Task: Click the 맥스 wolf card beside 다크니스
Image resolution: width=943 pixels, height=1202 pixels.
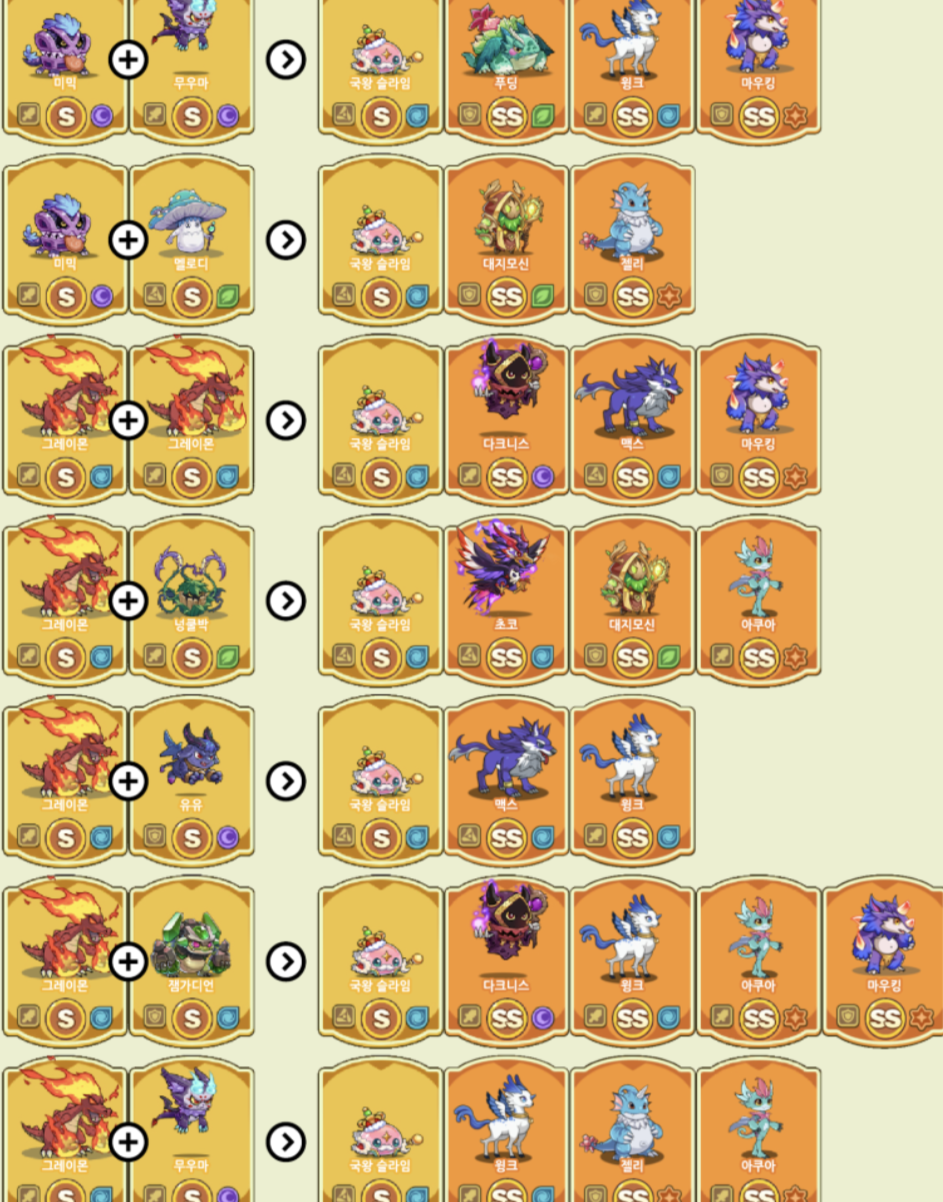Action: coord(633,420)
